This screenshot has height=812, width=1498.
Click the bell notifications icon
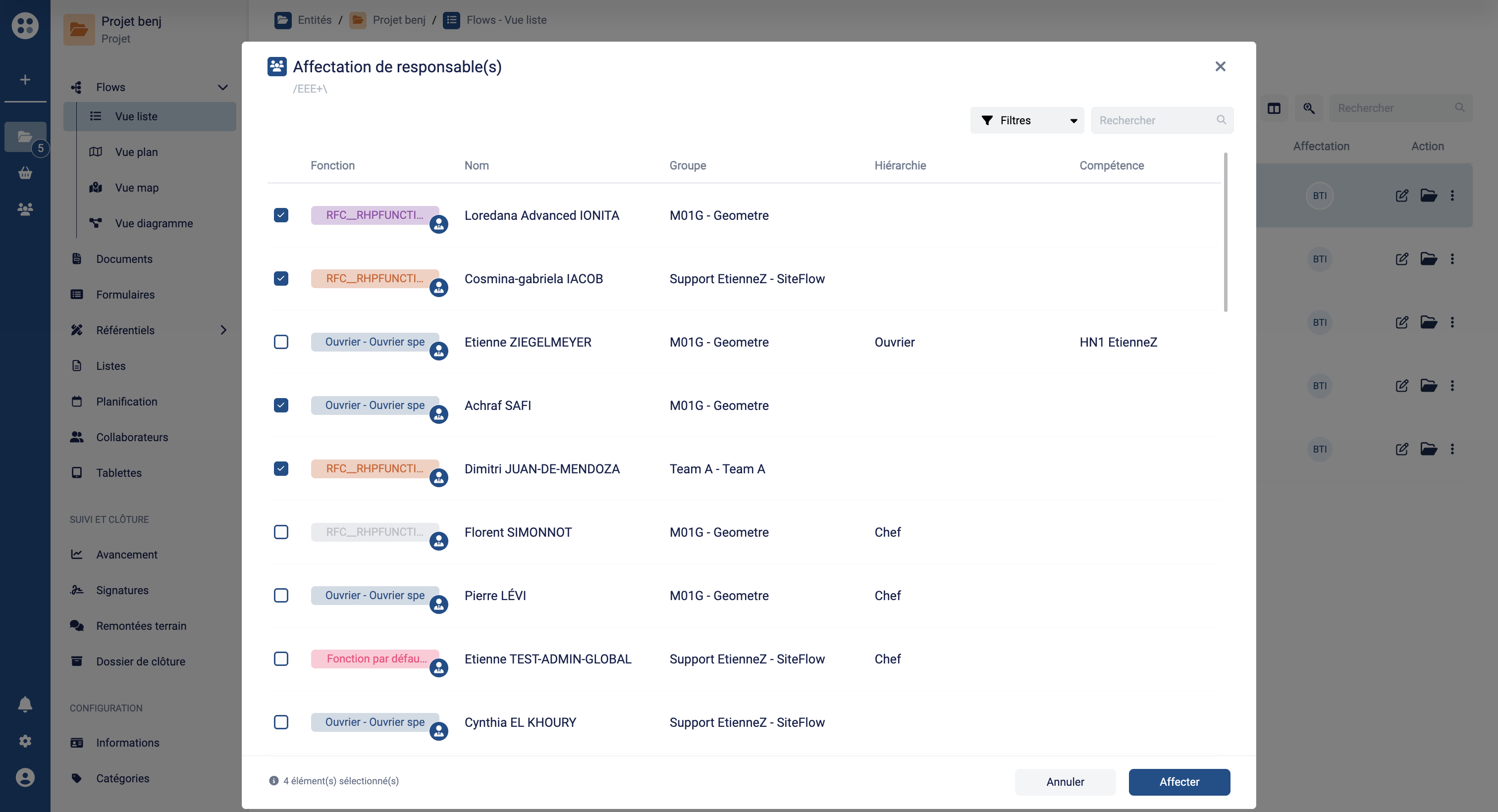tap(25, 705)
